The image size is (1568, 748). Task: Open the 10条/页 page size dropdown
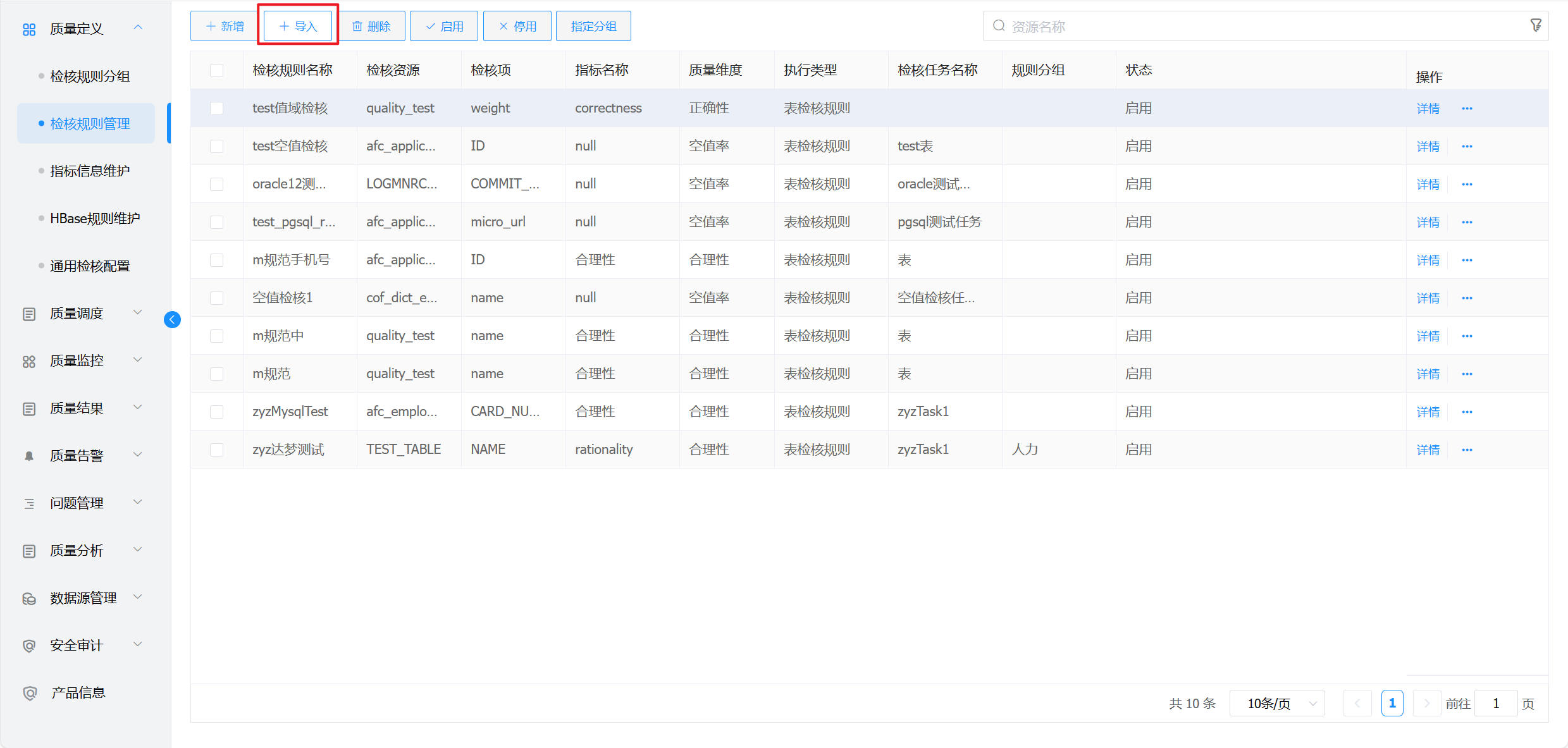click(1277, 703)
